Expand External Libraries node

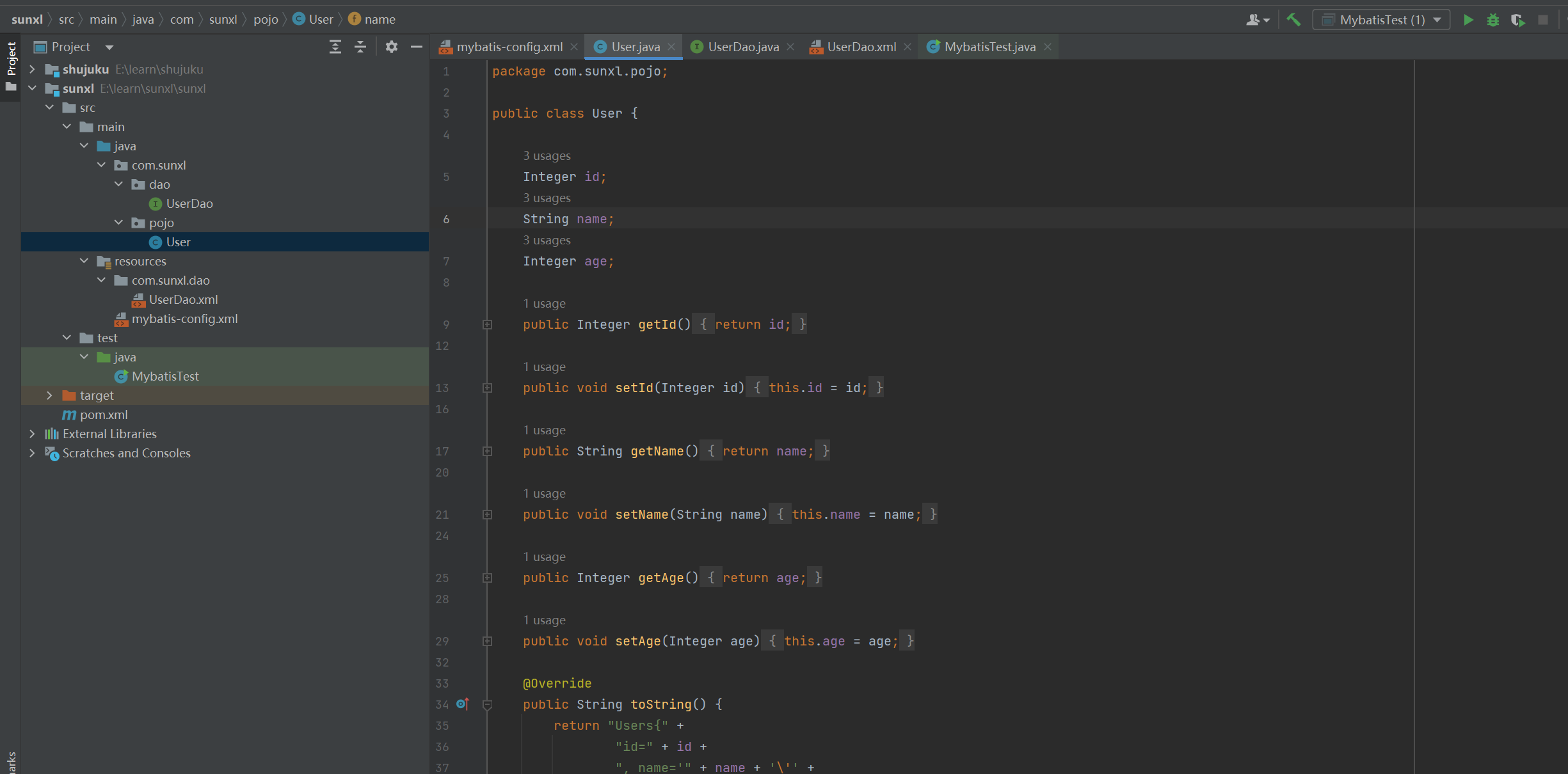[x=32, y=434]
